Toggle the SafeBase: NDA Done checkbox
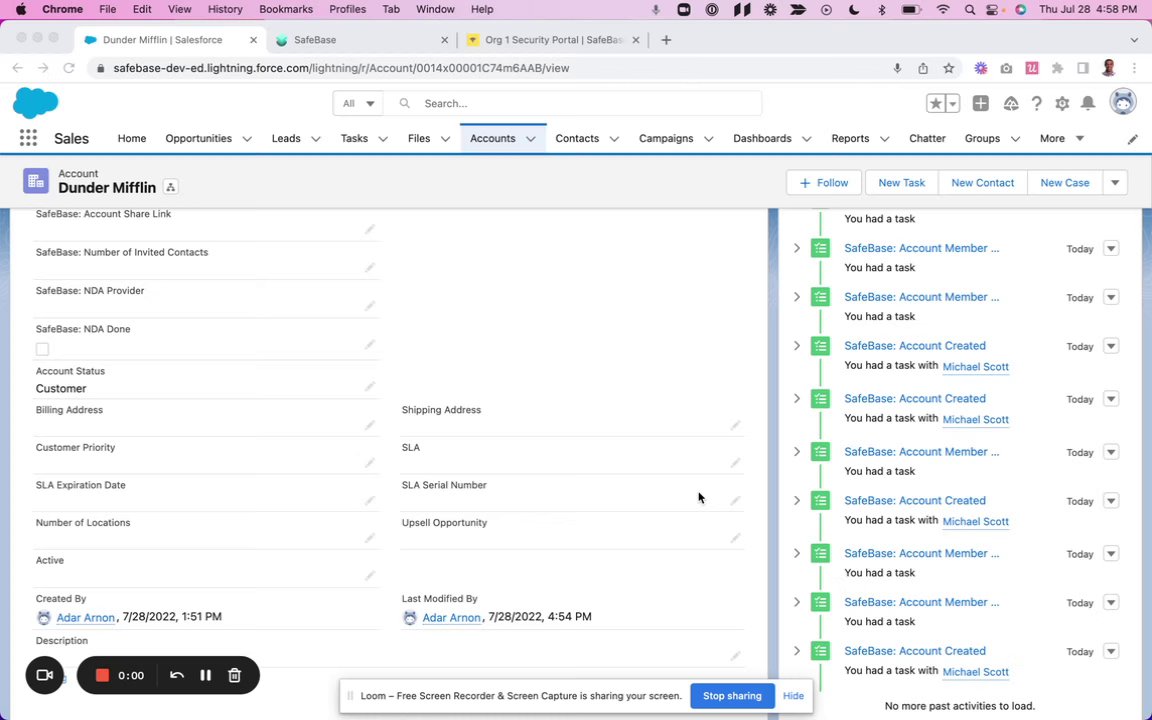The width and height of the screenshot is (1152, 720). tap(43, 349)
